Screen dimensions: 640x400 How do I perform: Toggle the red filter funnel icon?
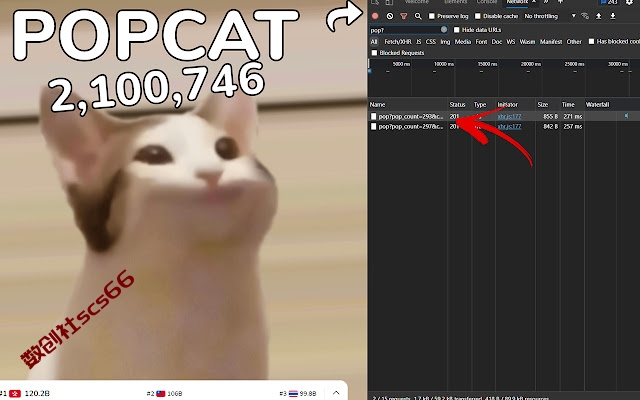tap(404, 16)
